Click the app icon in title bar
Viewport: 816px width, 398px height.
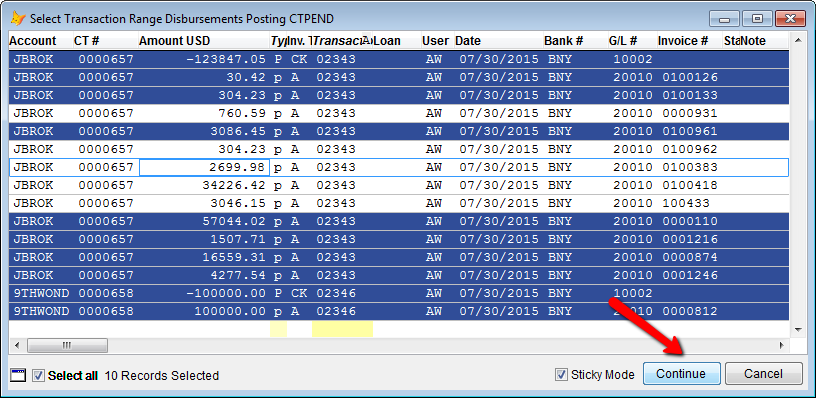18,19
